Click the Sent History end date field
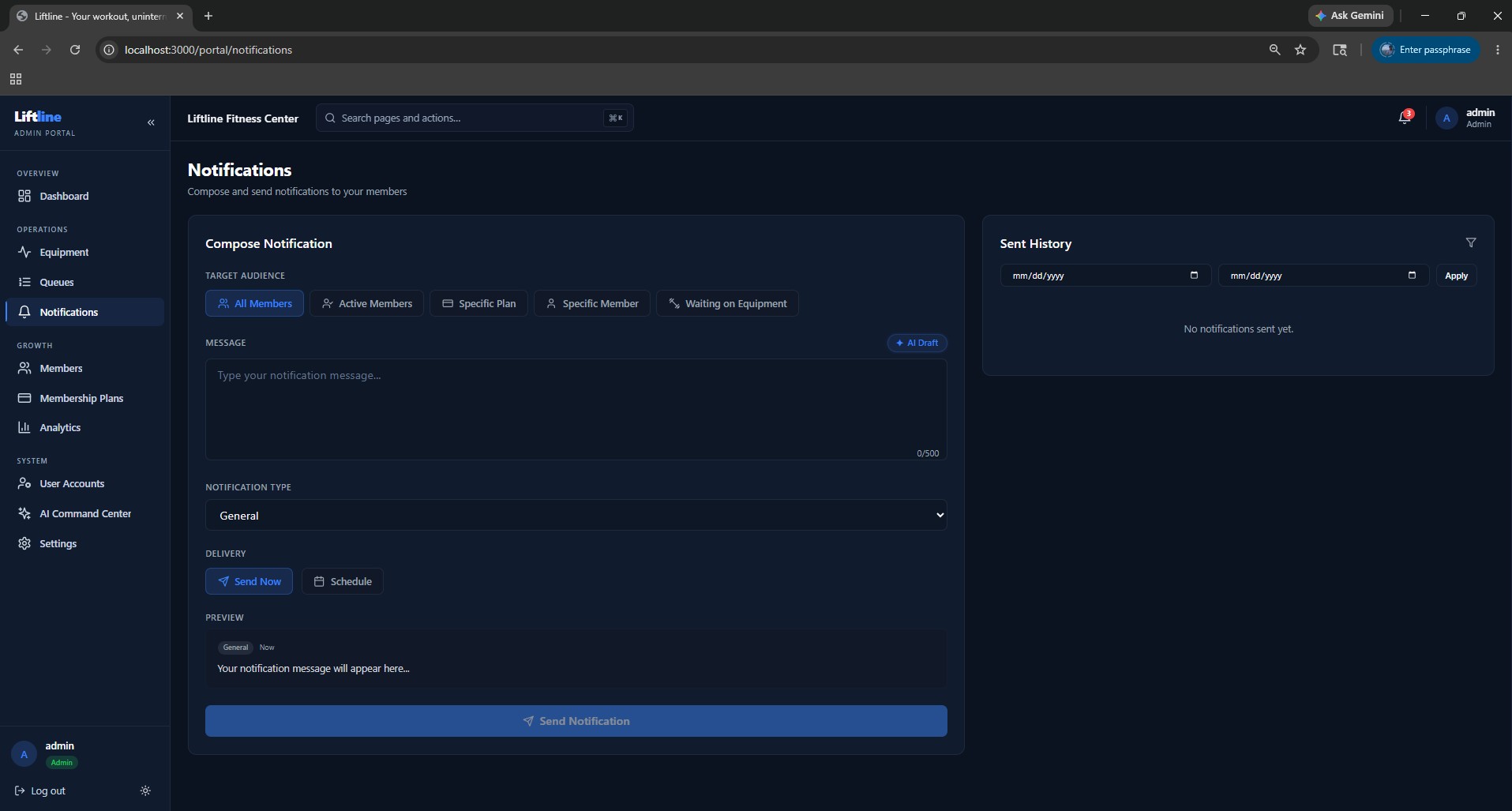Viewport: 1512px width, 811px height. tap(1323, 276)
